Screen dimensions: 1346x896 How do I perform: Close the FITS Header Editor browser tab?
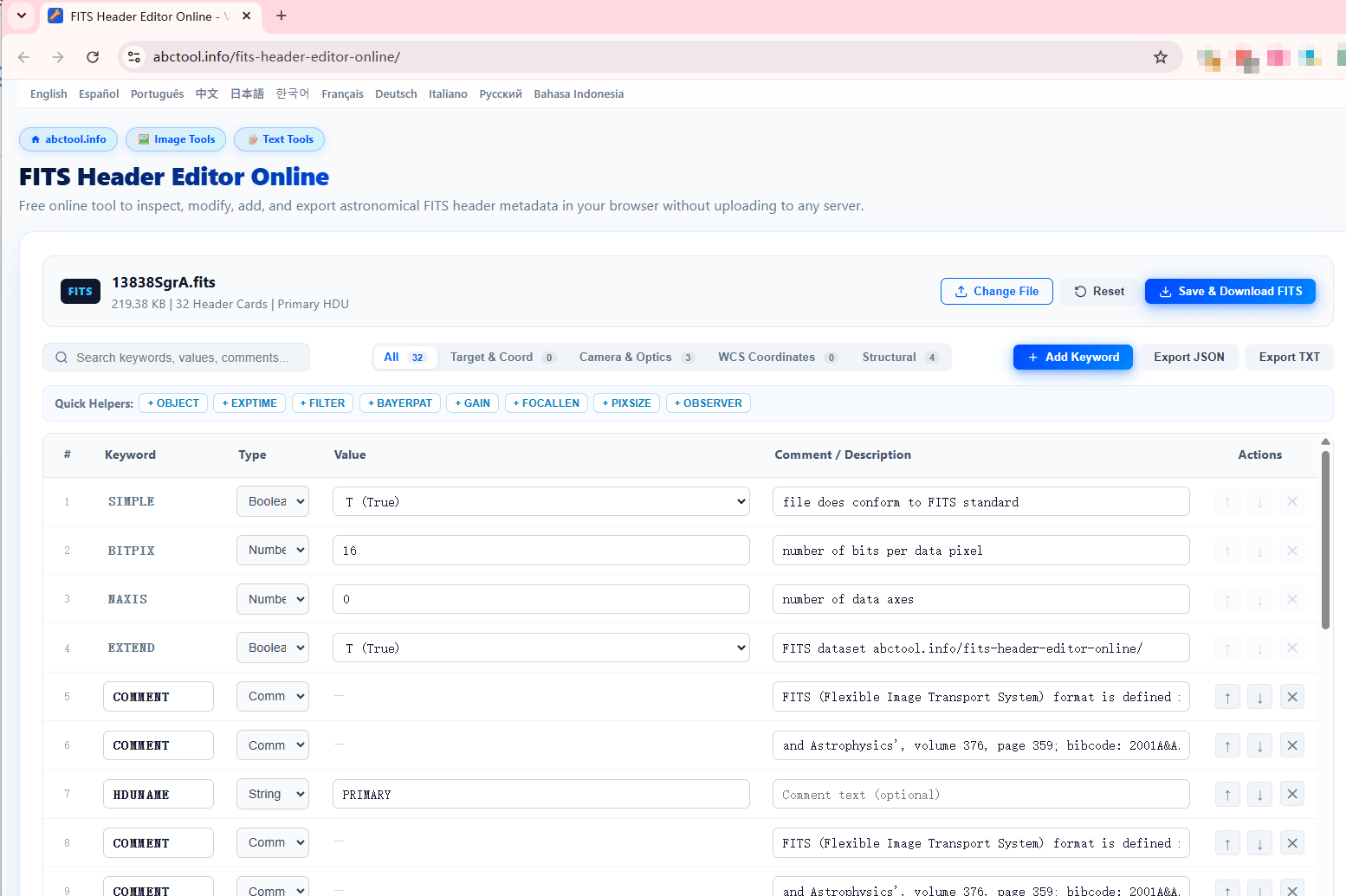(247, 16)
